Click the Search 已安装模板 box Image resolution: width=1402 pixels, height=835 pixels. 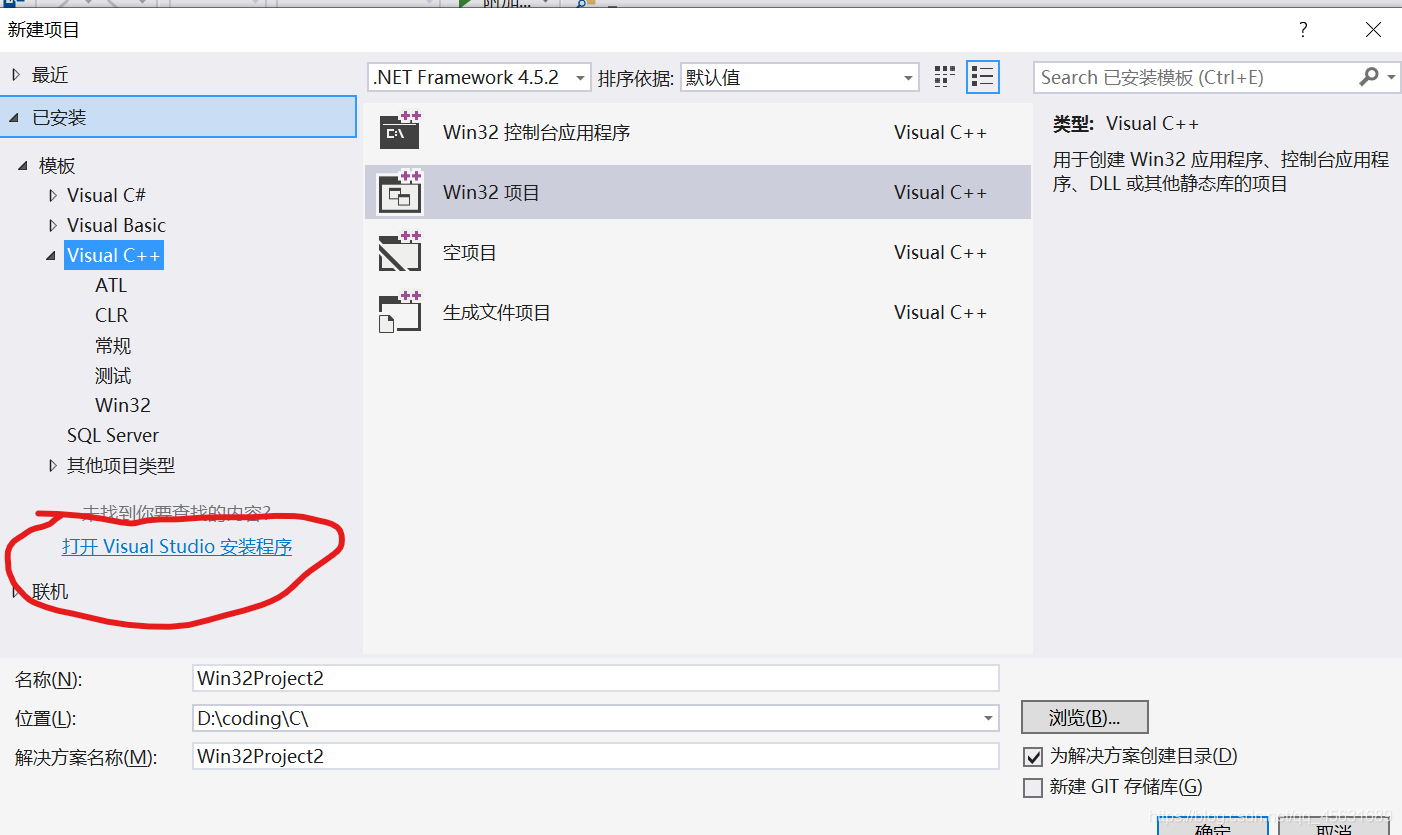(1195, 77)
